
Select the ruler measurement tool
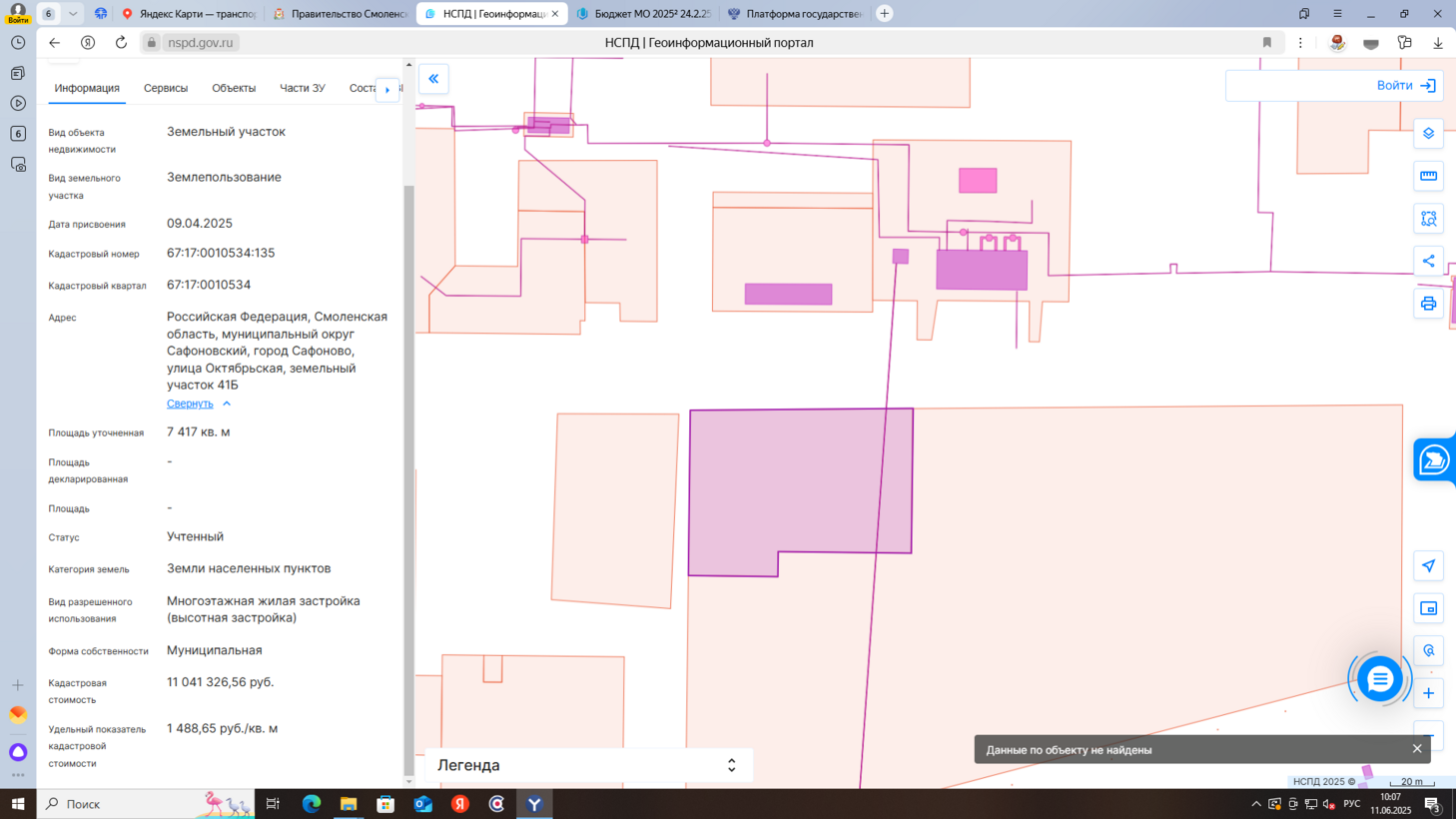pos(1428,176)
